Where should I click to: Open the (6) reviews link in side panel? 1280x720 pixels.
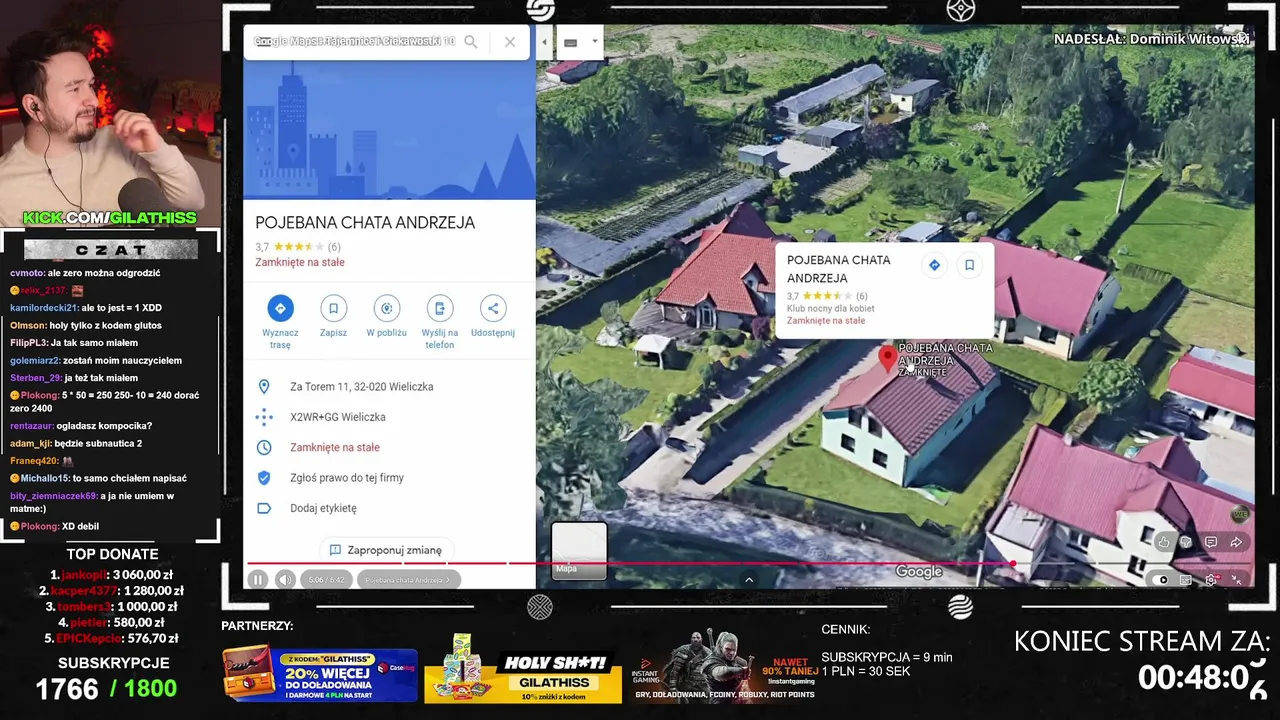coord(334,247)
